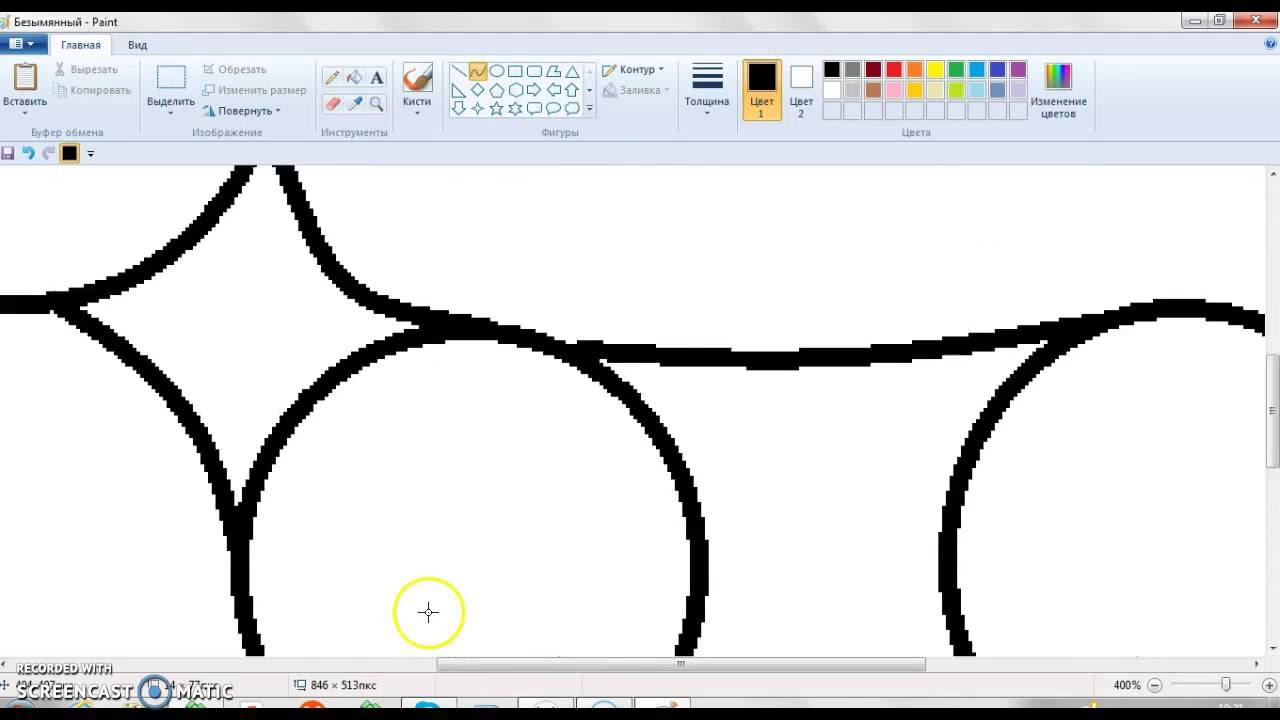Viewport: 1280px width, 720px height.
Task: Choose the Rectangle shape
Action: (515, 71)
